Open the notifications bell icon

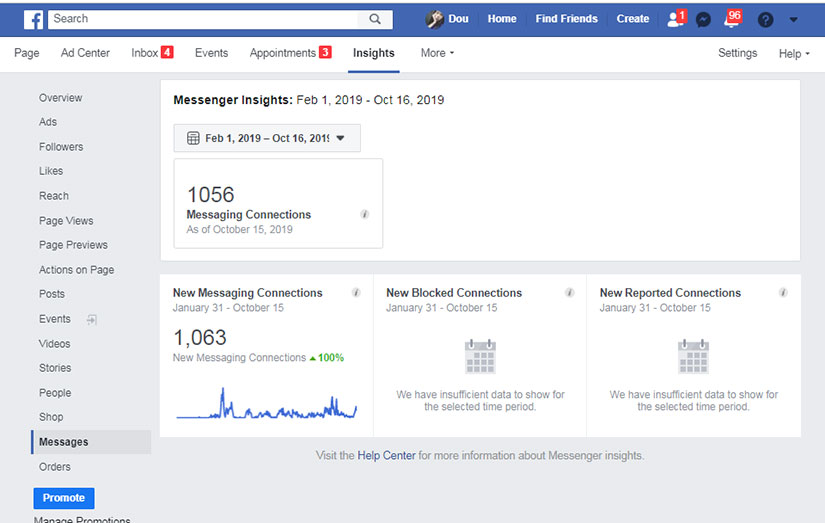(x=732, y=19)
